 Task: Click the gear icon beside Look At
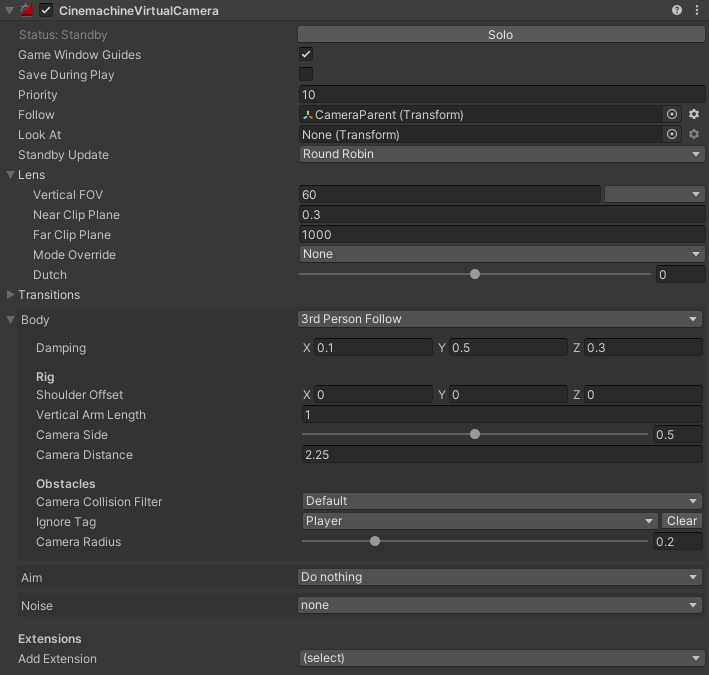click(x=694, y=135)
